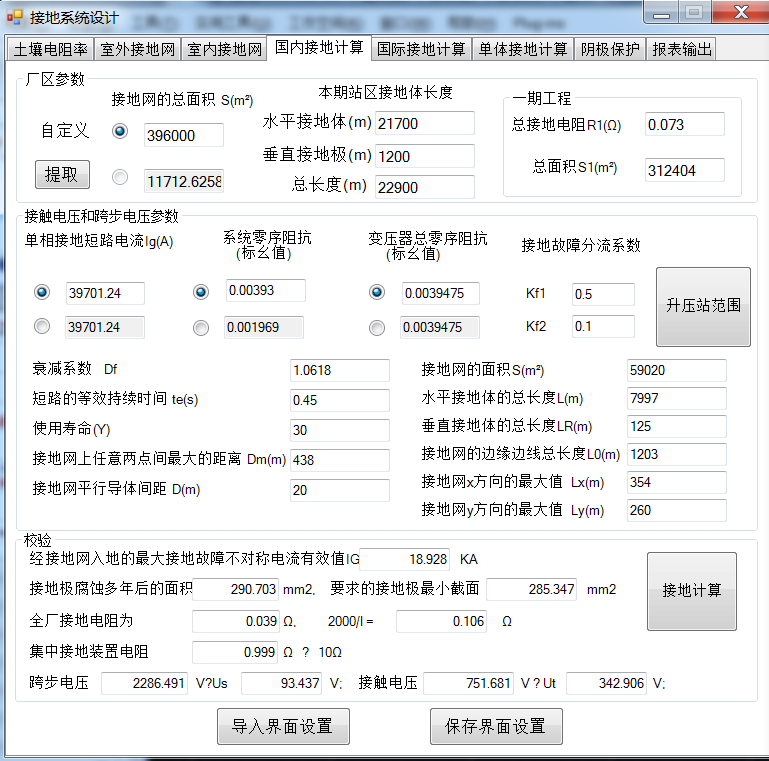The width and height of the screenshot is (769, 761).
Task: Click the 接地系统设计 window app icon
Action: point(15,17)
